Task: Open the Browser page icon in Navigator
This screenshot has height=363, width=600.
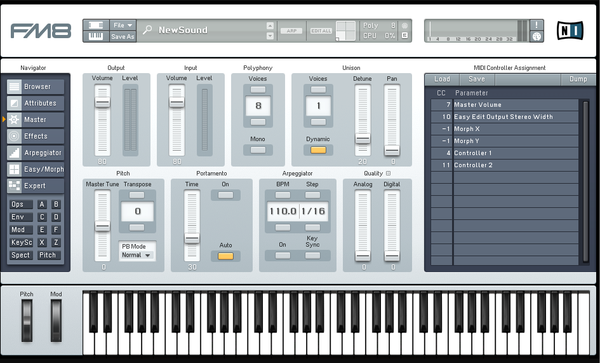Action: (x=15, y=86)
